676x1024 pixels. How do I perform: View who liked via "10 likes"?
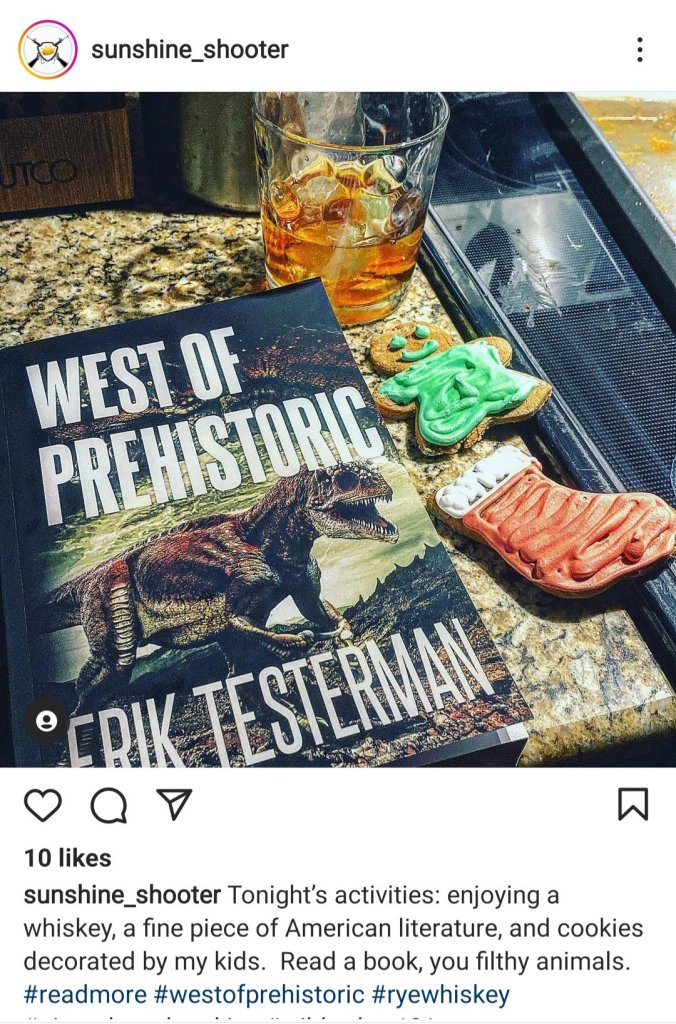click(x=68, y=857)
